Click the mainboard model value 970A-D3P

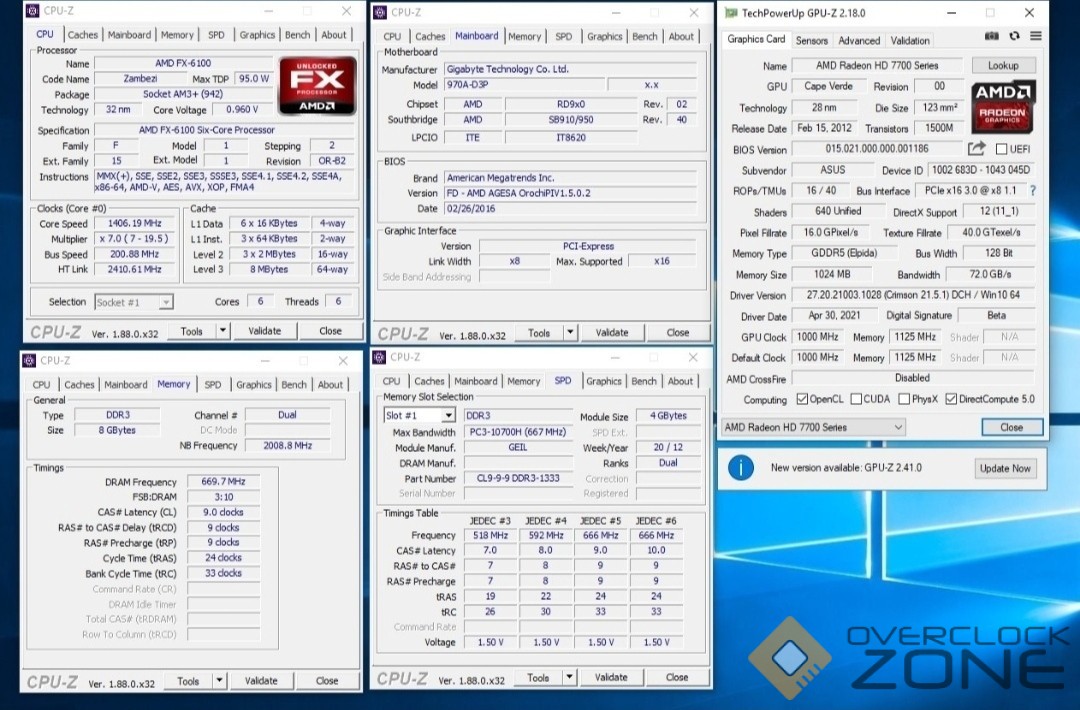(524, 85)
